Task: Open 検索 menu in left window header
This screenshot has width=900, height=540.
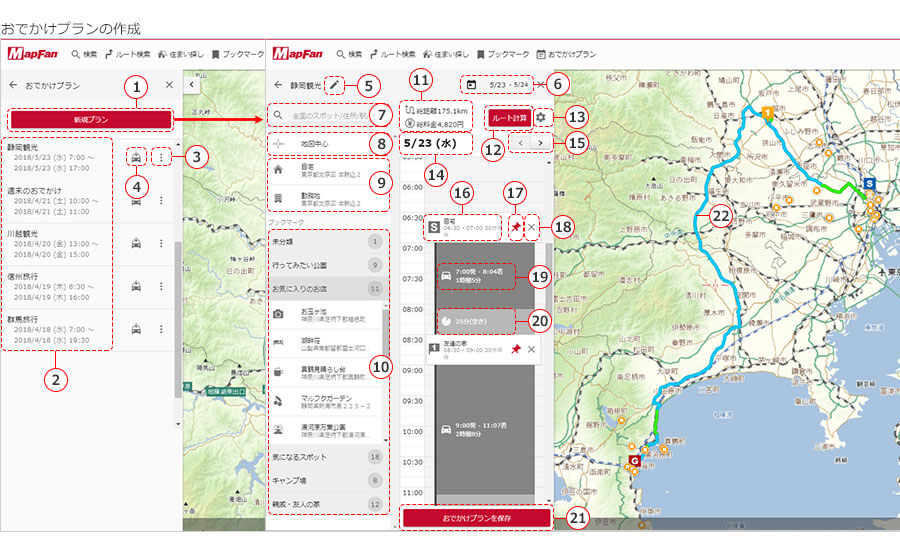Action: (84, 54)
